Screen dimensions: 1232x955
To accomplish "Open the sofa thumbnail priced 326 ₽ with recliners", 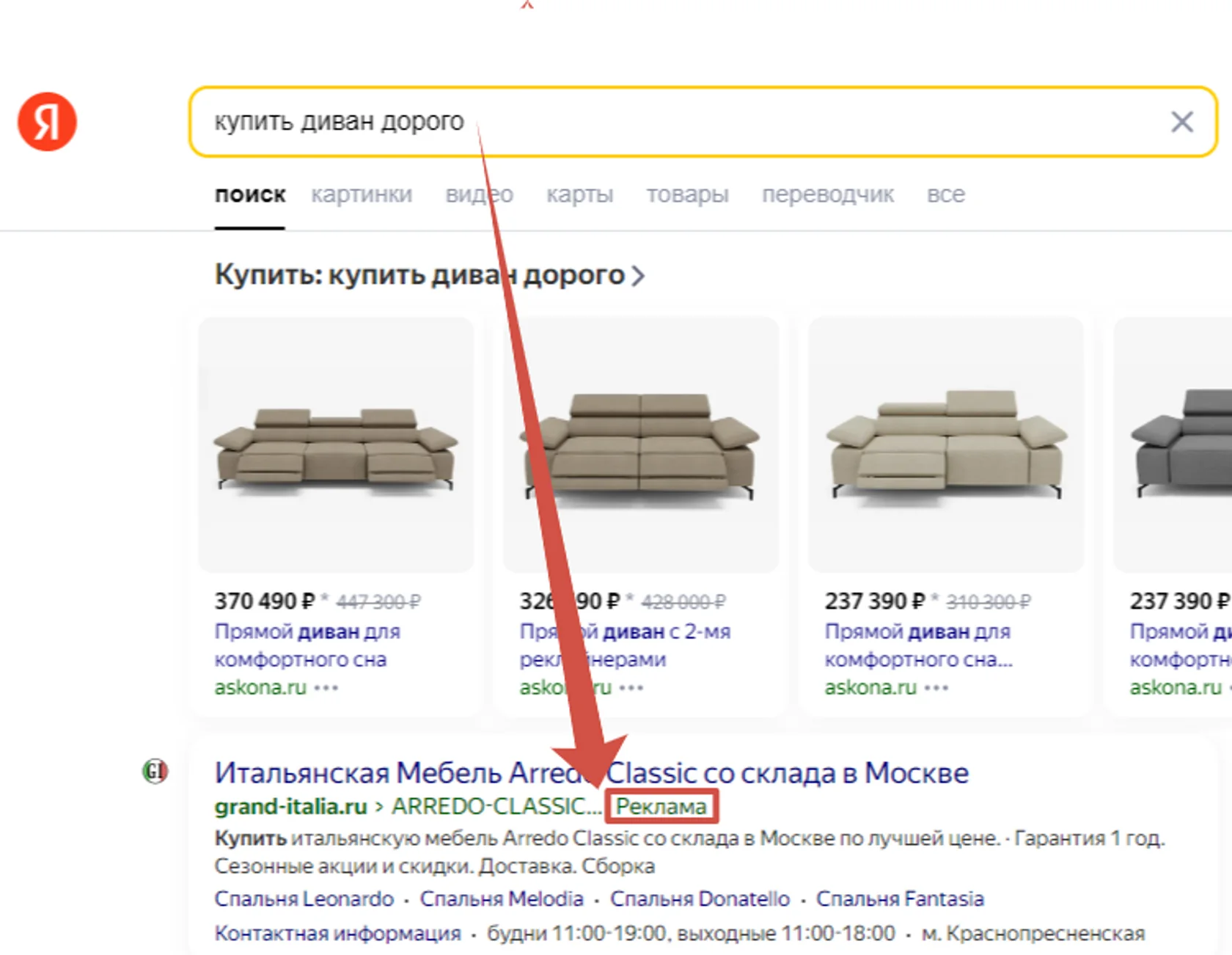I will [x=640, y=444].
